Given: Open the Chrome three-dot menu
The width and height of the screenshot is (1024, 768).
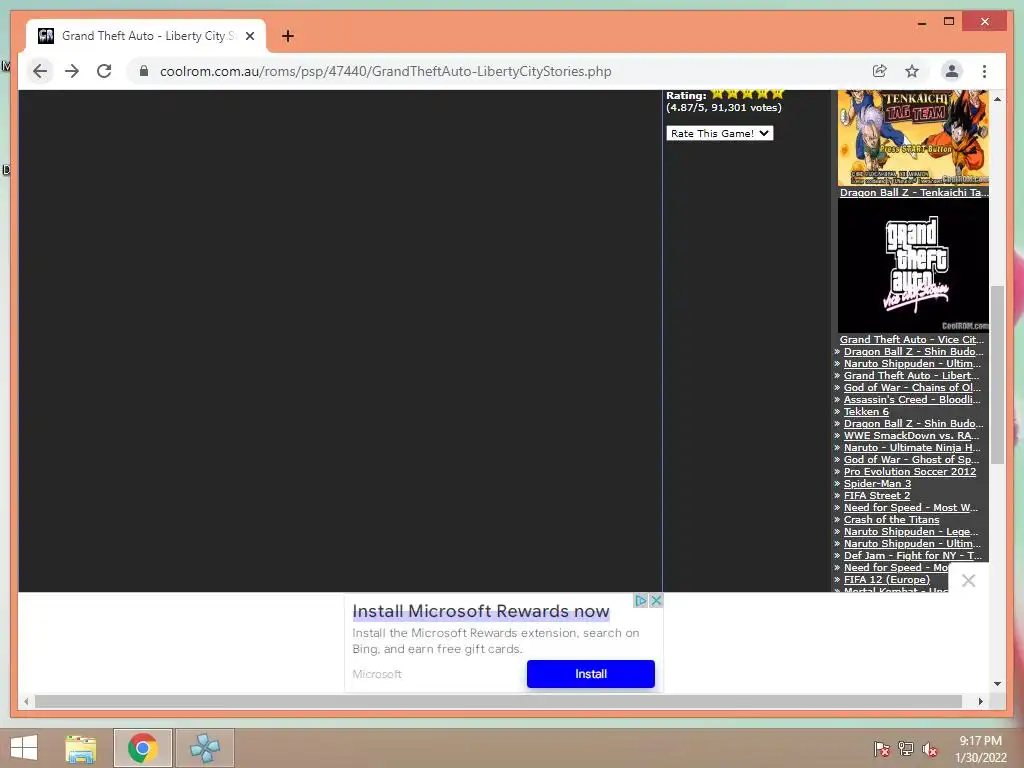Looking at the screenshot, I should [x=984, y=71].
